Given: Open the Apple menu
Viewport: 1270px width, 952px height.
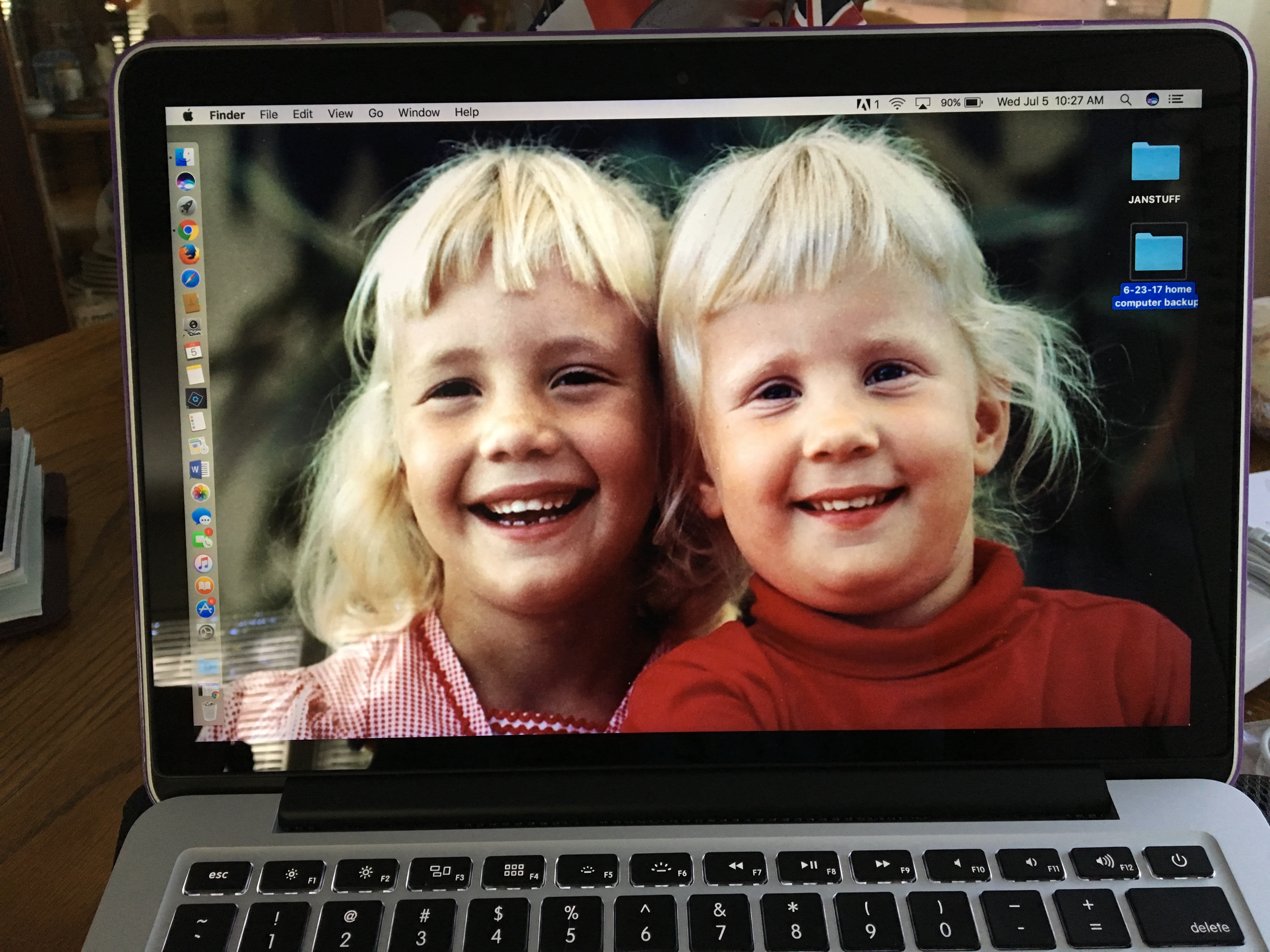Looking at the screenshot, I should coord(188,116).
